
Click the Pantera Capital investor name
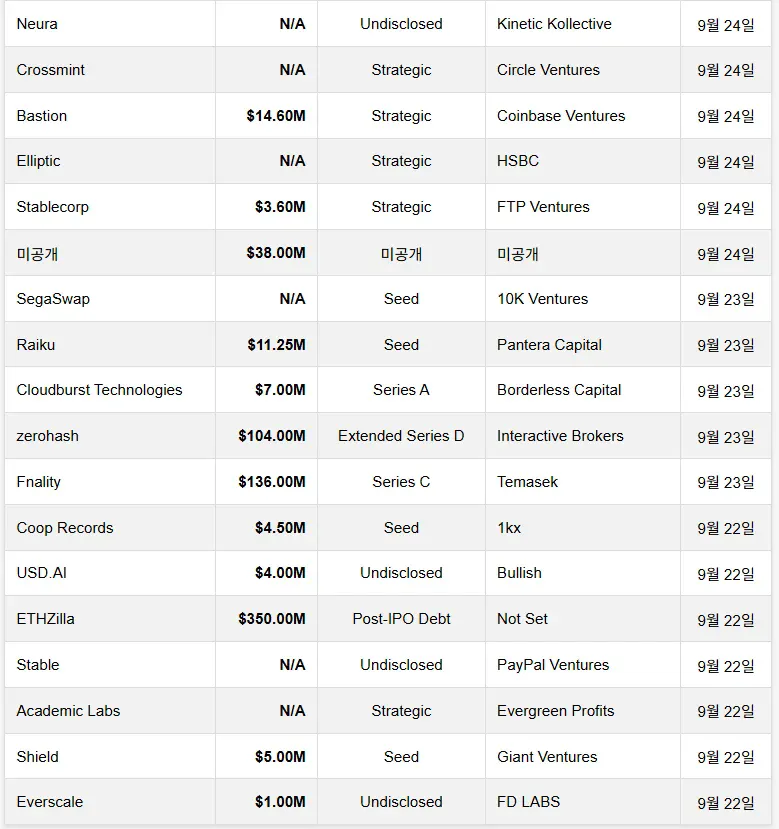549,345
